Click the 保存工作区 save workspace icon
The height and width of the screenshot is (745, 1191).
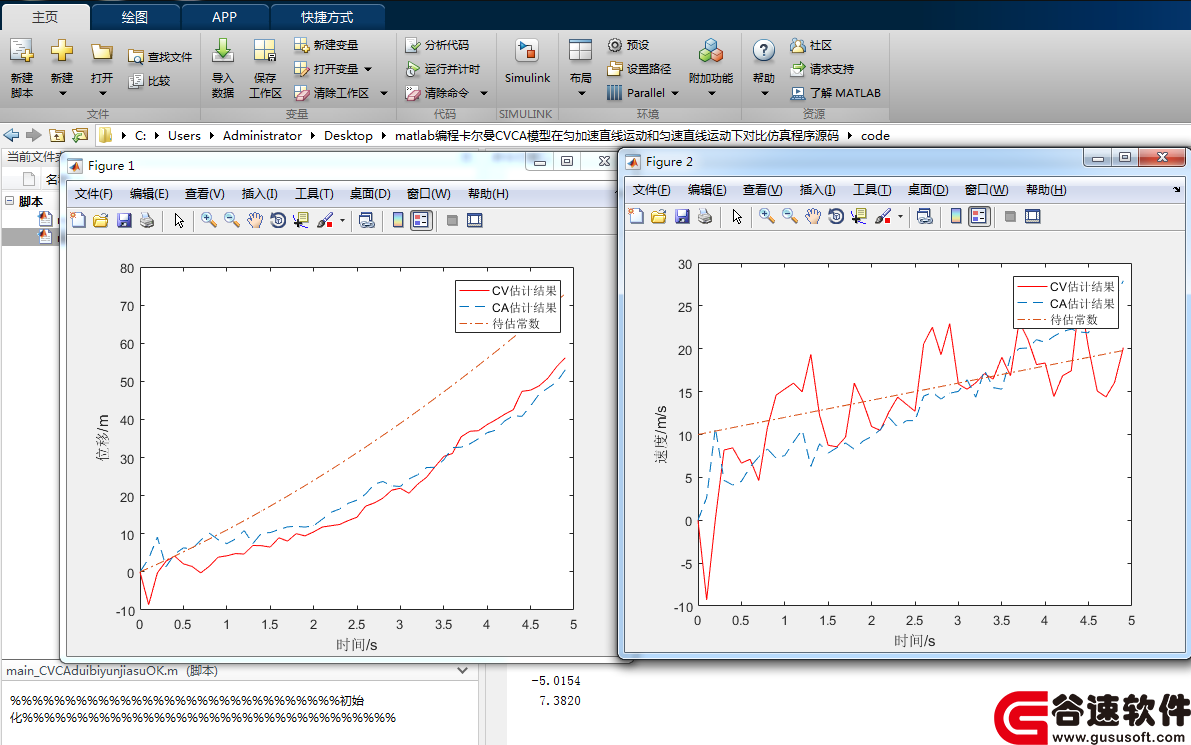(264, 52)
